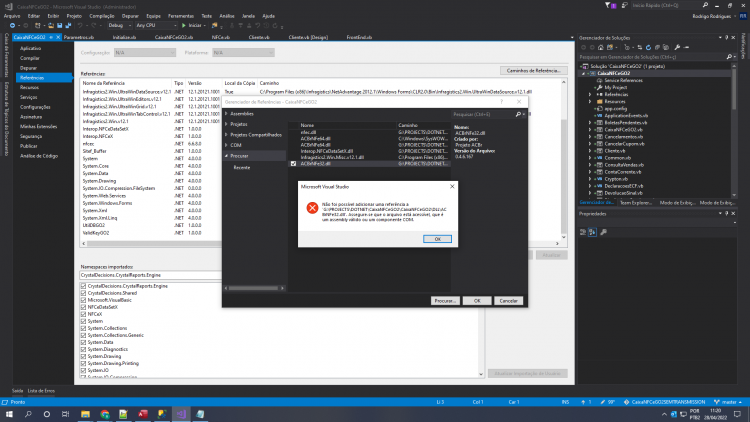This screenshot has height=422, width=750.
Task: Expand the Assemblies category in Reference Manager
Action: coord(226,113)
